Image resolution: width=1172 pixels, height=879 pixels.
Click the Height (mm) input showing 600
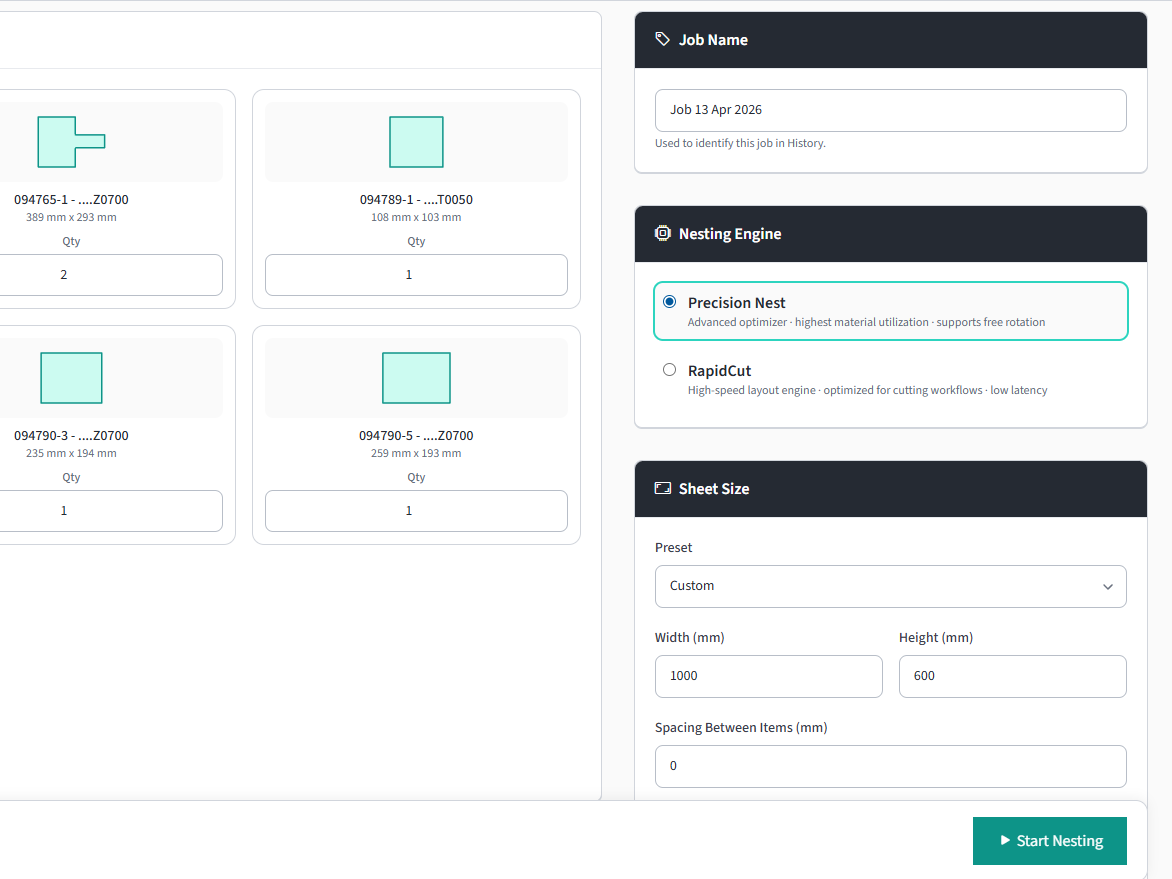point(1012,676)
